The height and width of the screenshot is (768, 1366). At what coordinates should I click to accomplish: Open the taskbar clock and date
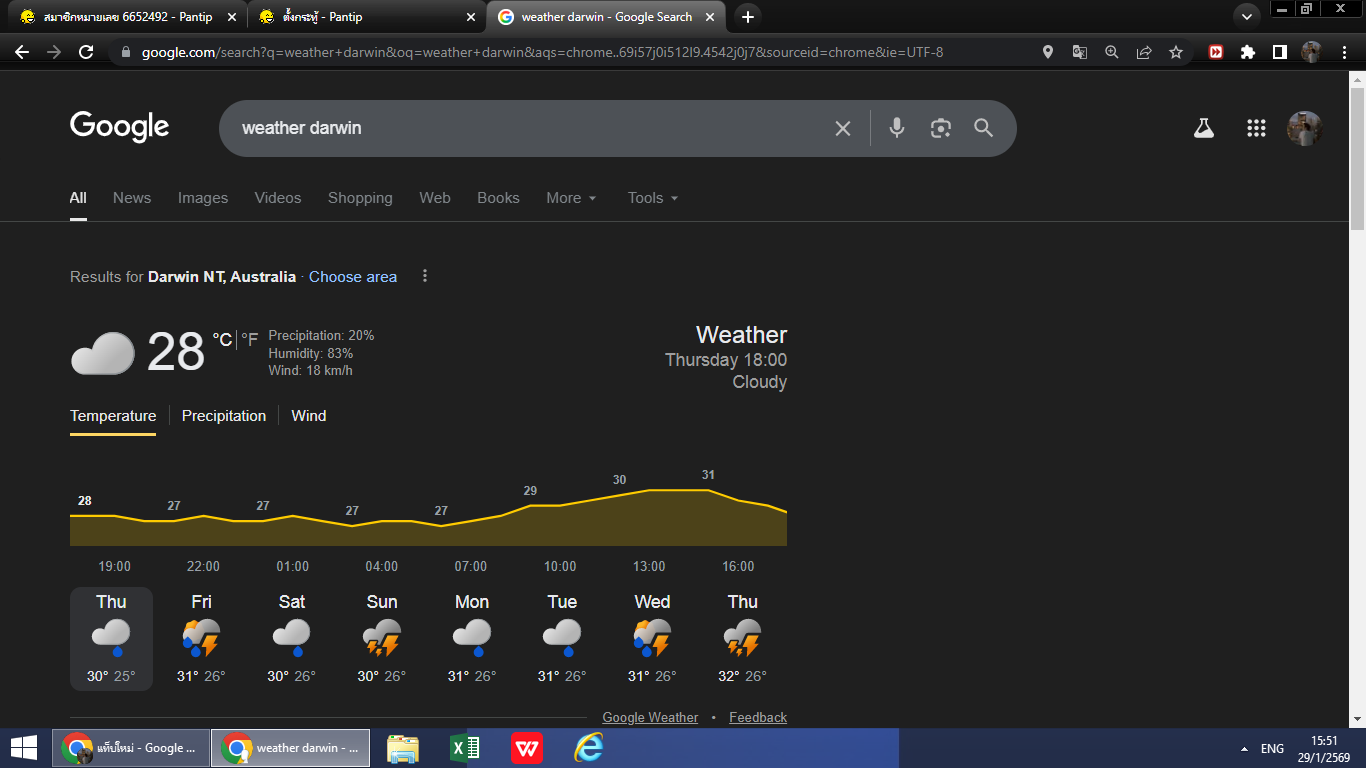1325,748
